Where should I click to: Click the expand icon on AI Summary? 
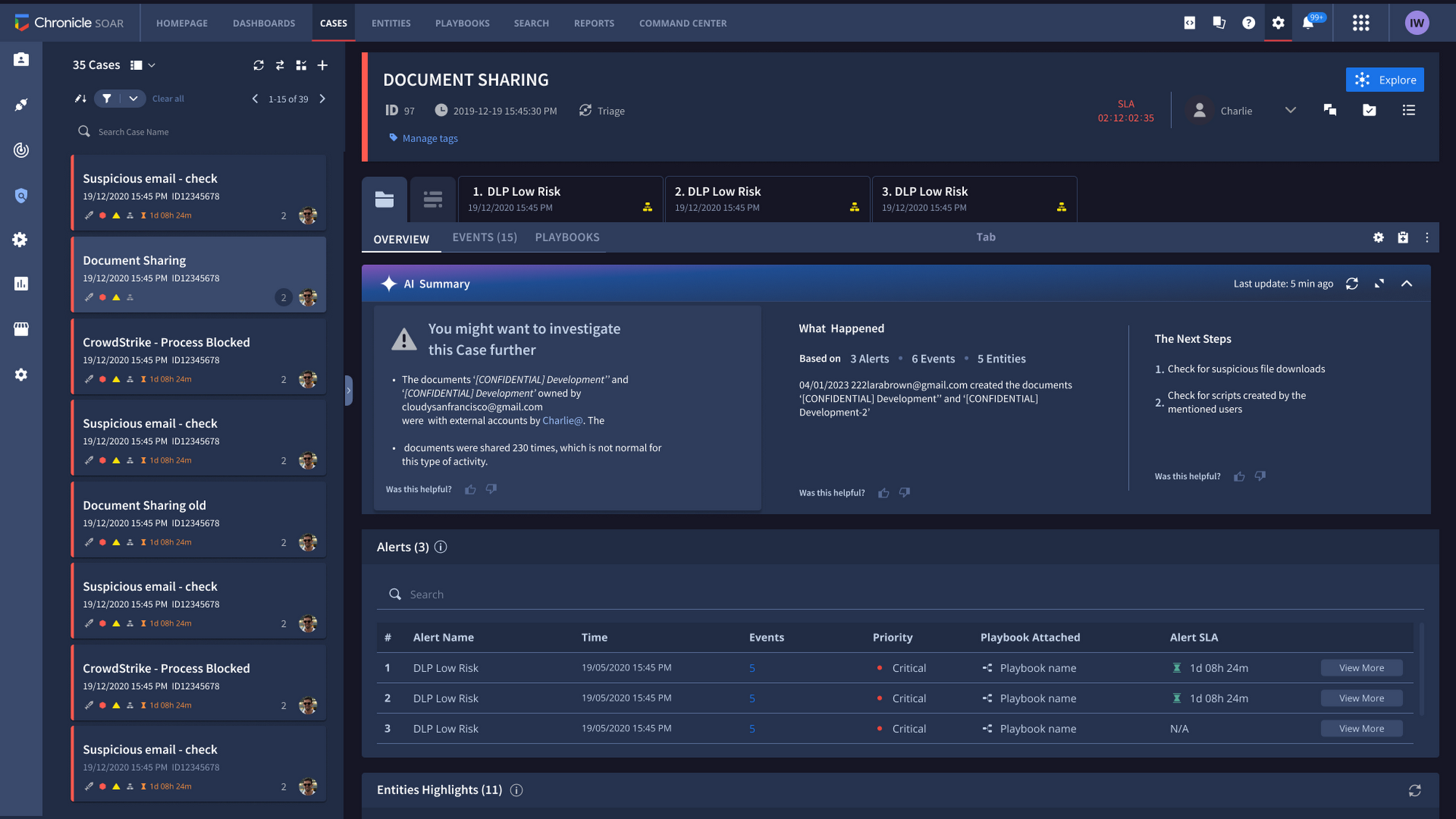click(1379, 283)
